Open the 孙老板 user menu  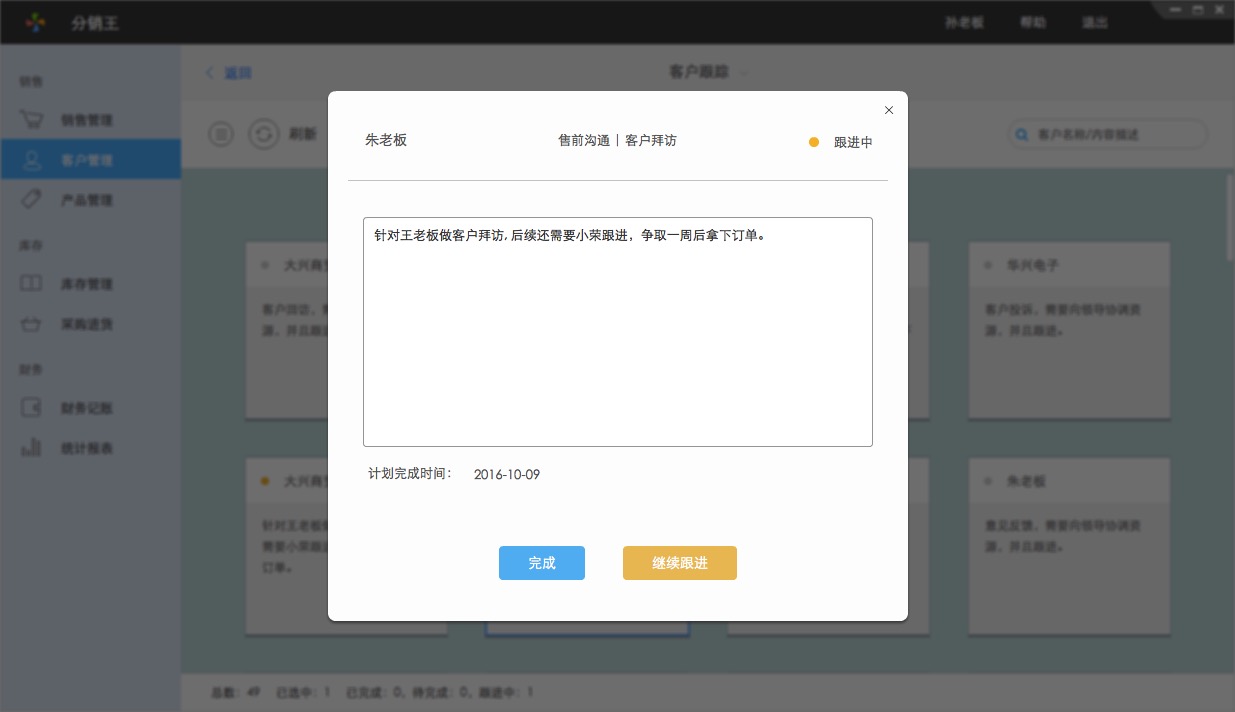coord(964,22)
